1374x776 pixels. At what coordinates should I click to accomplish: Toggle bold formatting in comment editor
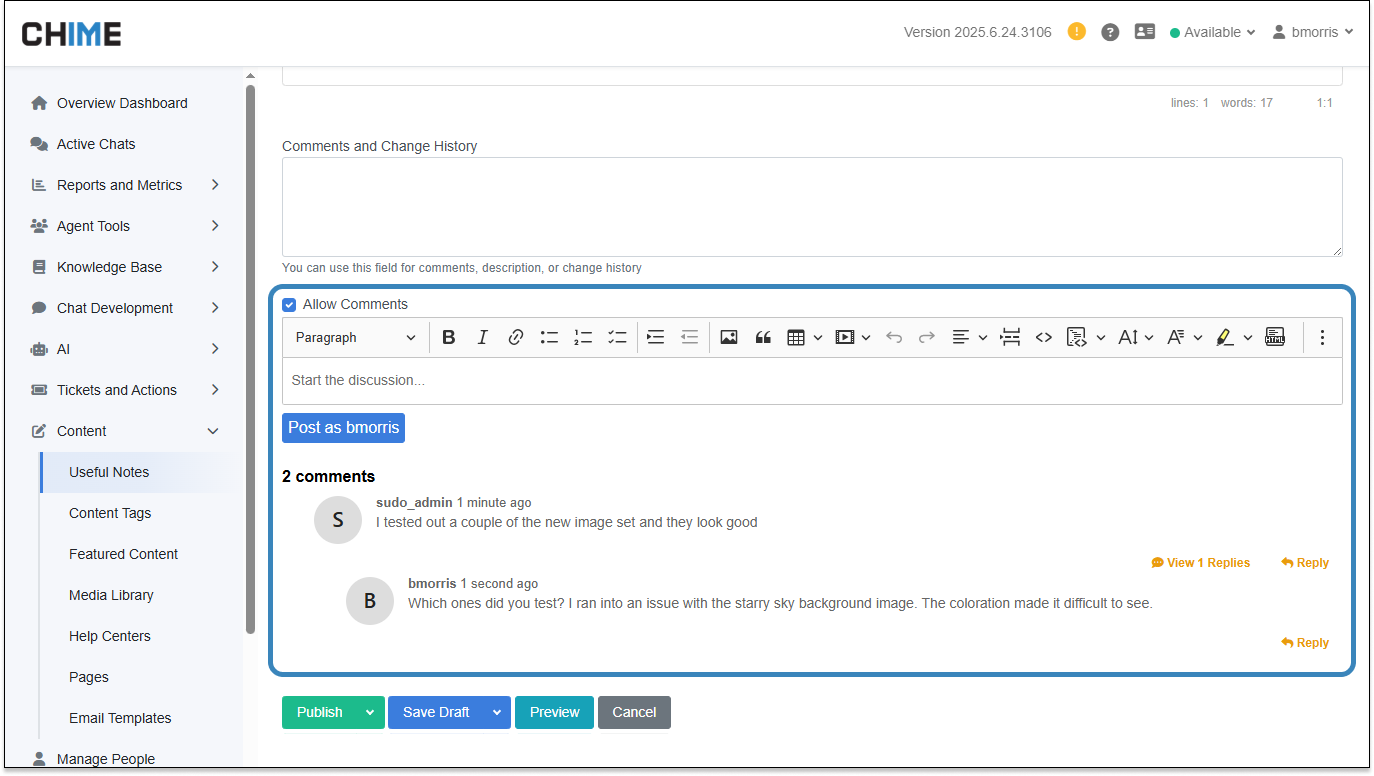(x=449, y=338)
